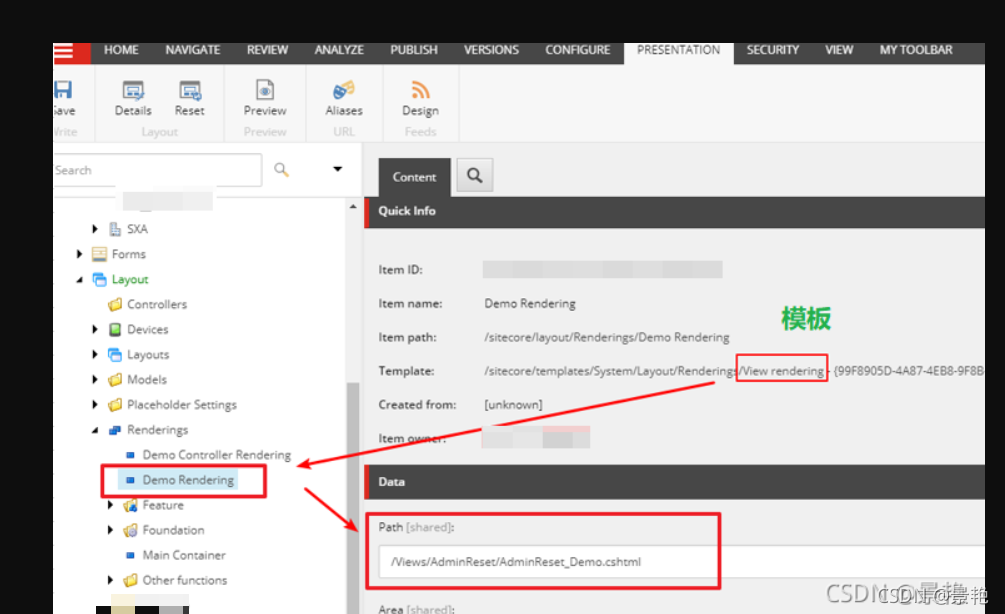
Task: Switch to the NAVIGATE ribbon tab
Action: click(193, 50)
